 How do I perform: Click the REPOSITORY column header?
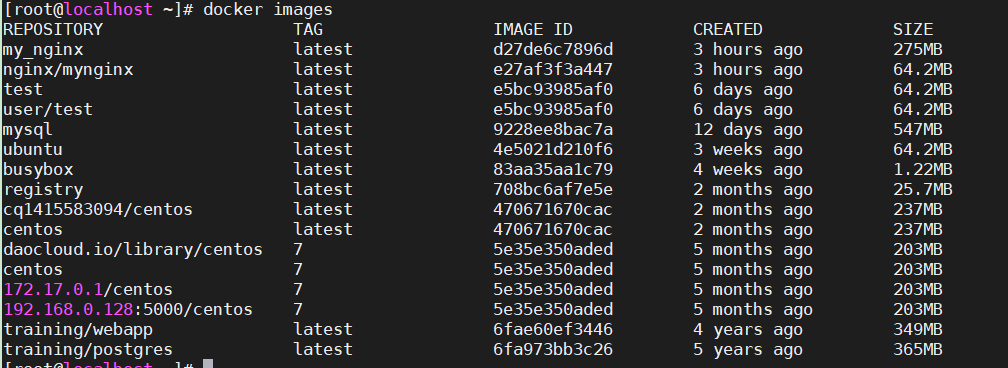53,30
